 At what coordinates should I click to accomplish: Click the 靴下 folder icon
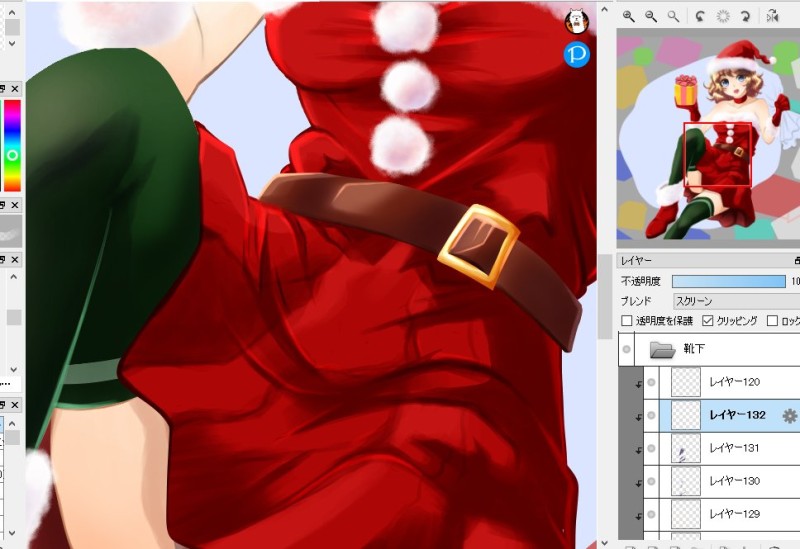coord(662,350)
